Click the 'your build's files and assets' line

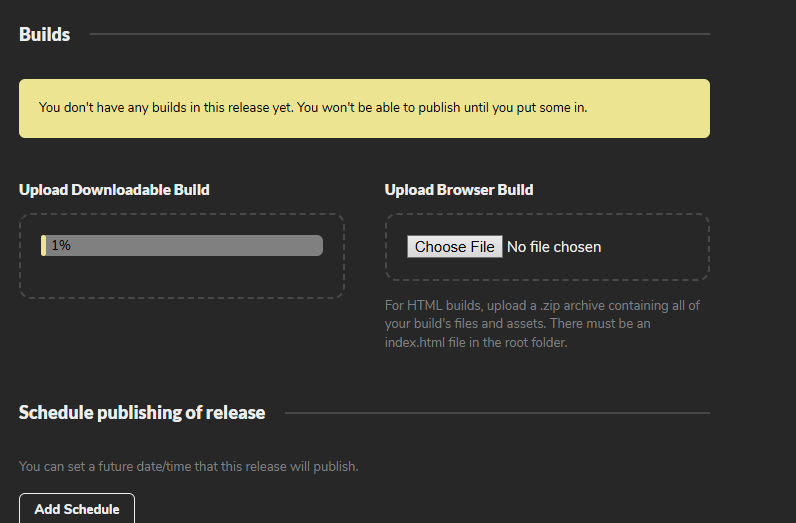(x=517, y=324)
